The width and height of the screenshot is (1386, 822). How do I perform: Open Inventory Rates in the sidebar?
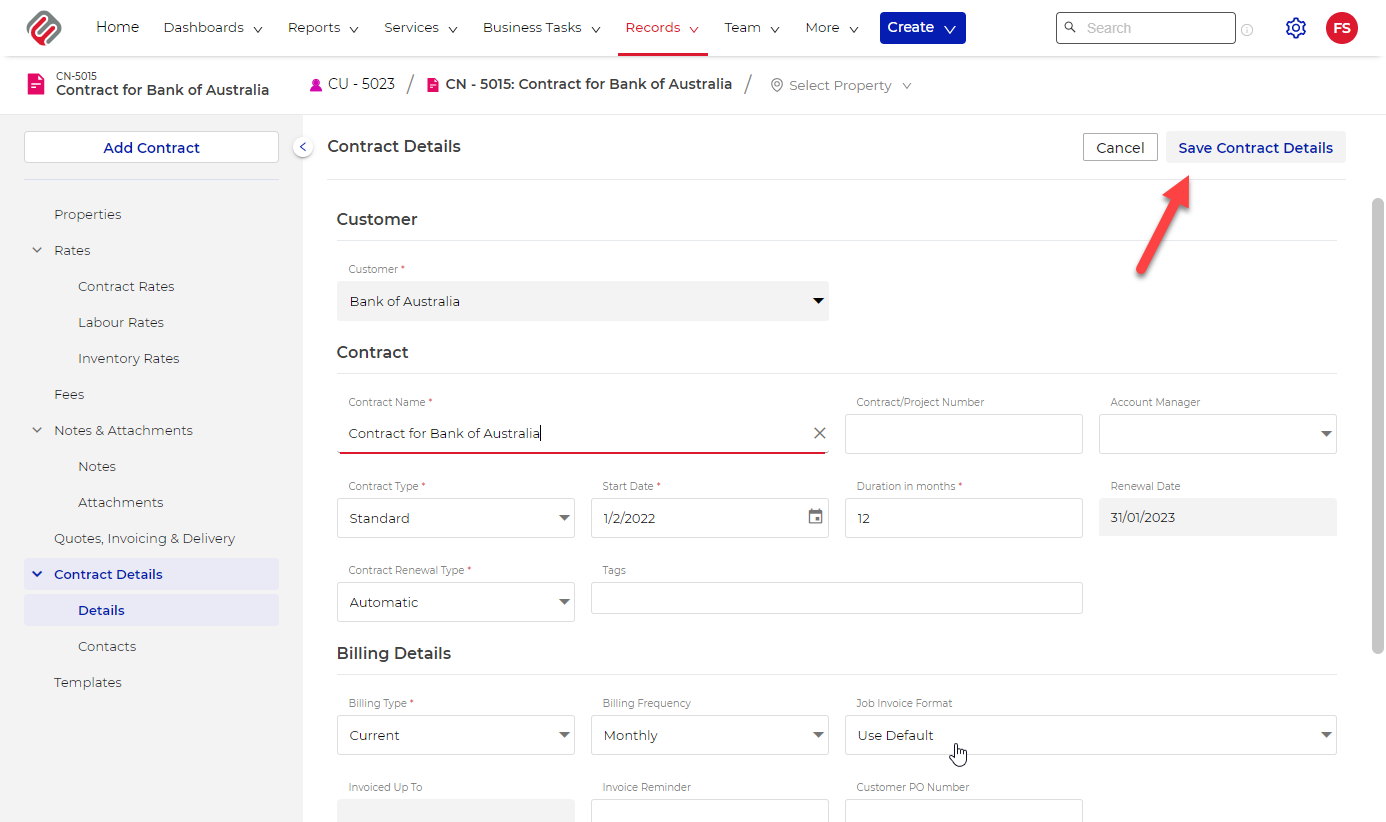pos(129,358)
